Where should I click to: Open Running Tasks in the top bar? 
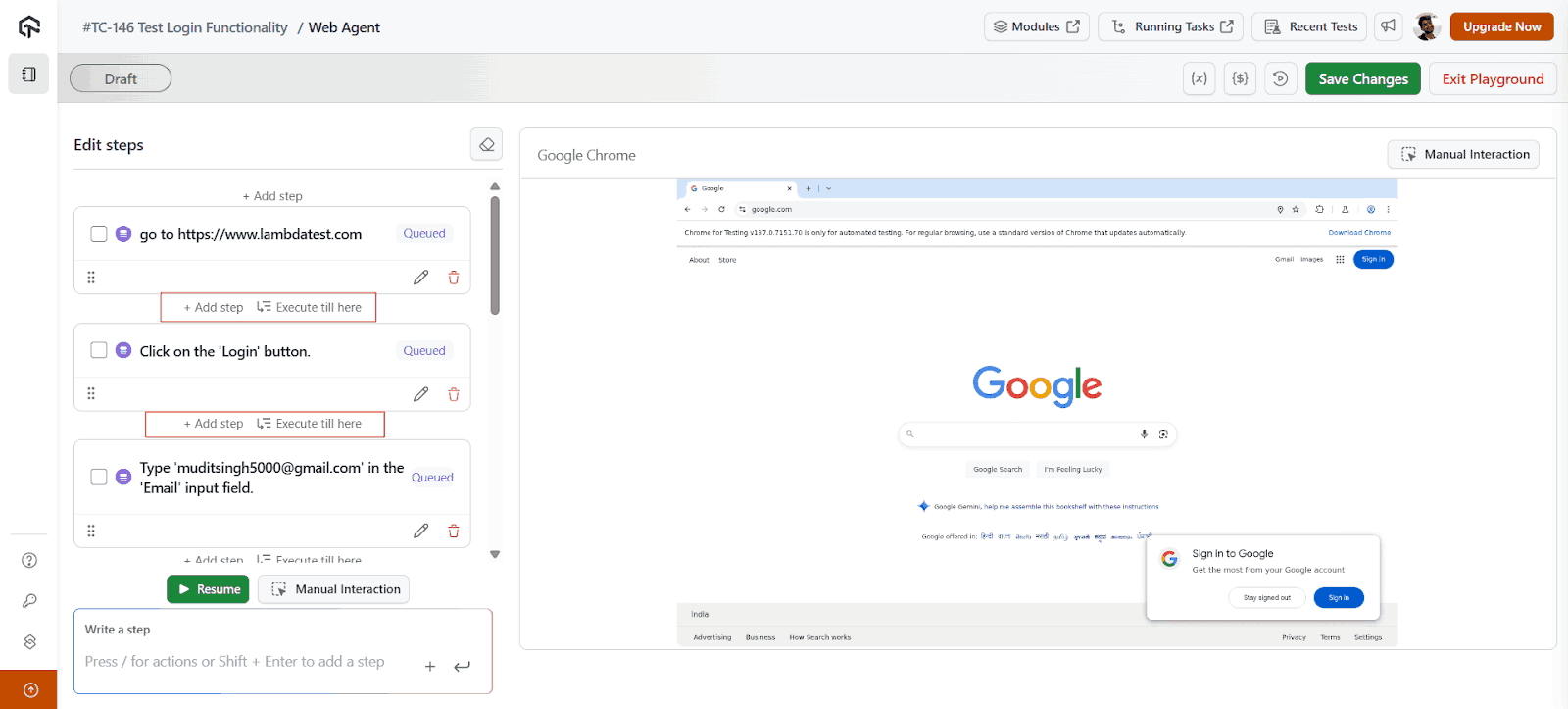click(x=1171, y=26)
